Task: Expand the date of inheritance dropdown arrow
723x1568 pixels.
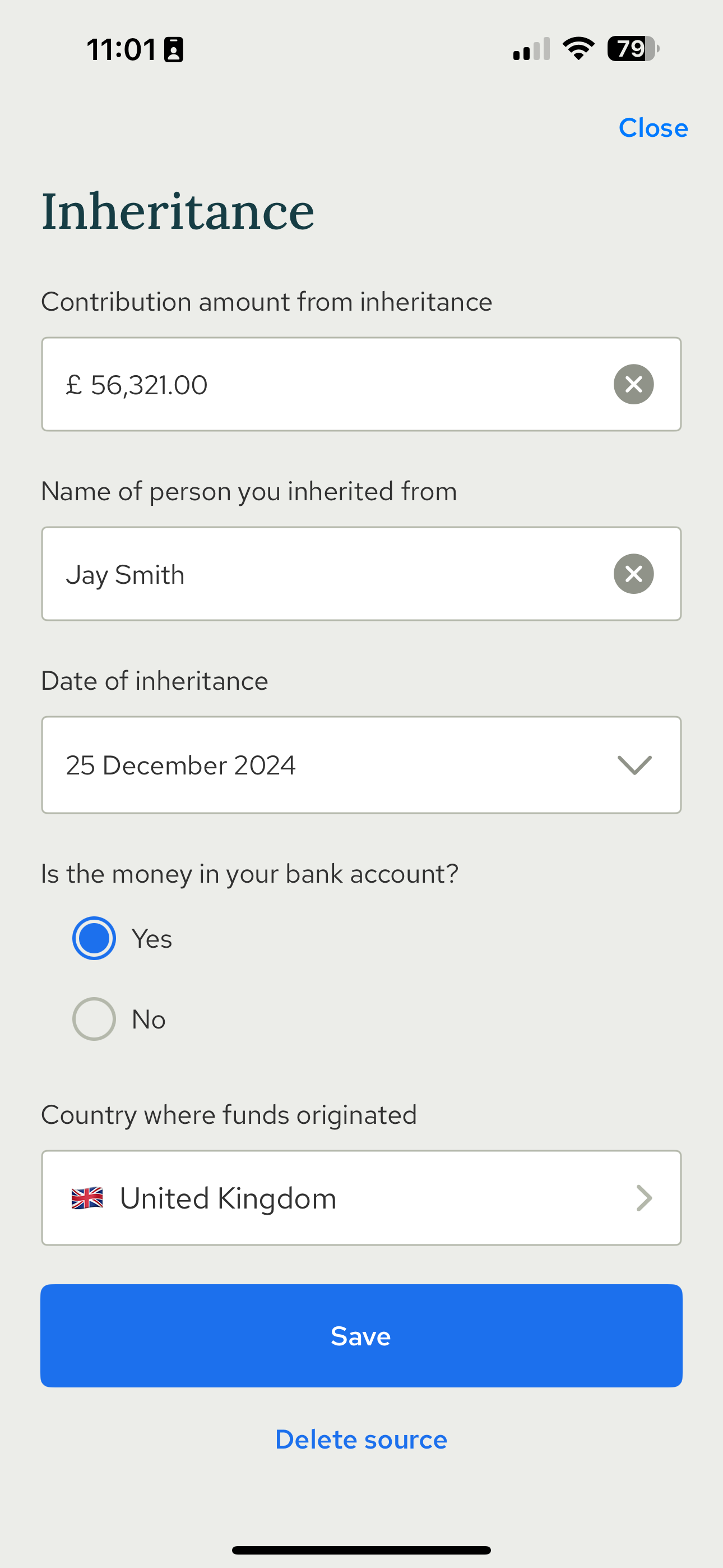Action: pyautogui.click(x=634, y=765)
